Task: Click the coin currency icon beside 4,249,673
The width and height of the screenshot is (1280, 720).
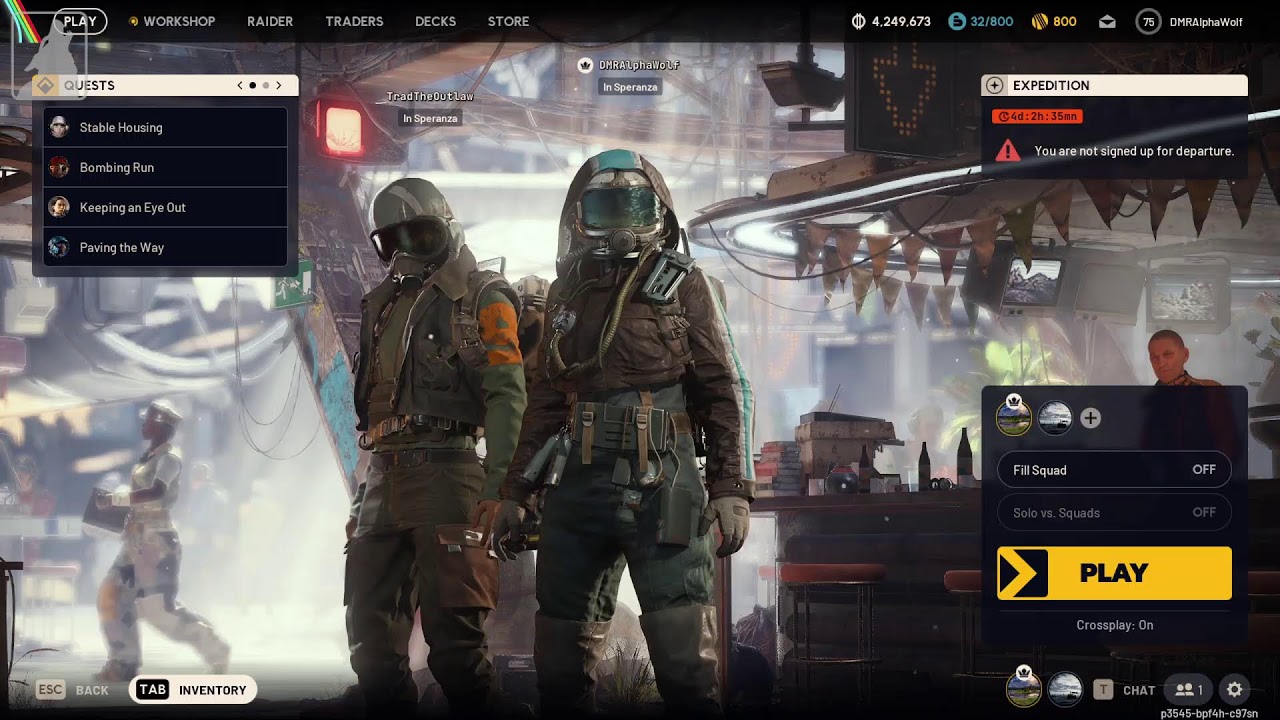Action: (858, 21)
